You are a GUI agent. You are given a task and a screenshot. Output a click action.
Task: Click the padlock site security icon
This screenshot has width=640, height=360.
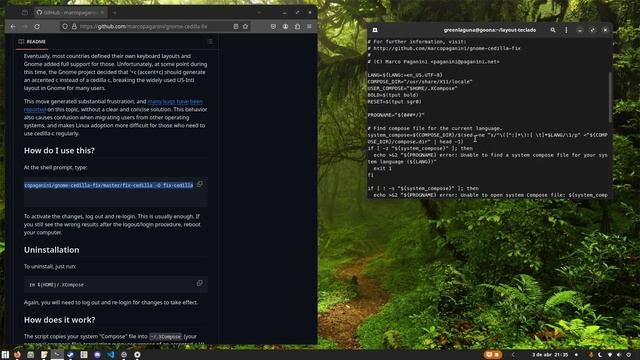[74, 27]
